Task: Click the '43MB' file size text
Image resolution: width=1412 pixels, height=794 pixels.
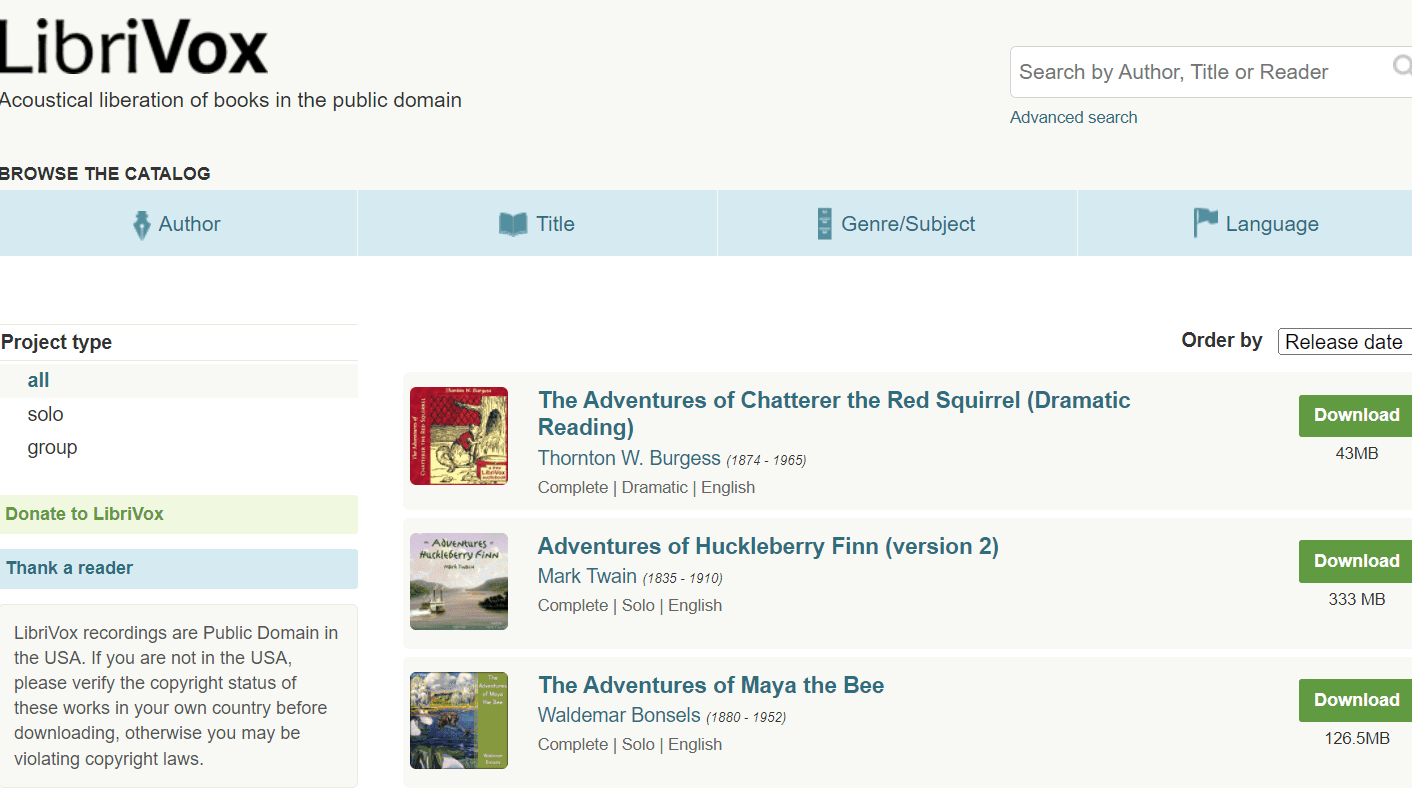Action: point(1357,453)
